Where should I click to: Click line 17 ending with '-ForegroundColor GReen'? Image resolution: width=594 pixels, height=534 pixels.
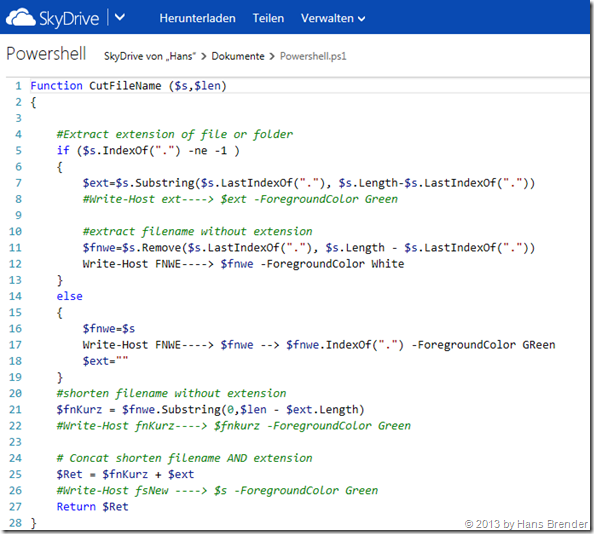click(319, 345)
